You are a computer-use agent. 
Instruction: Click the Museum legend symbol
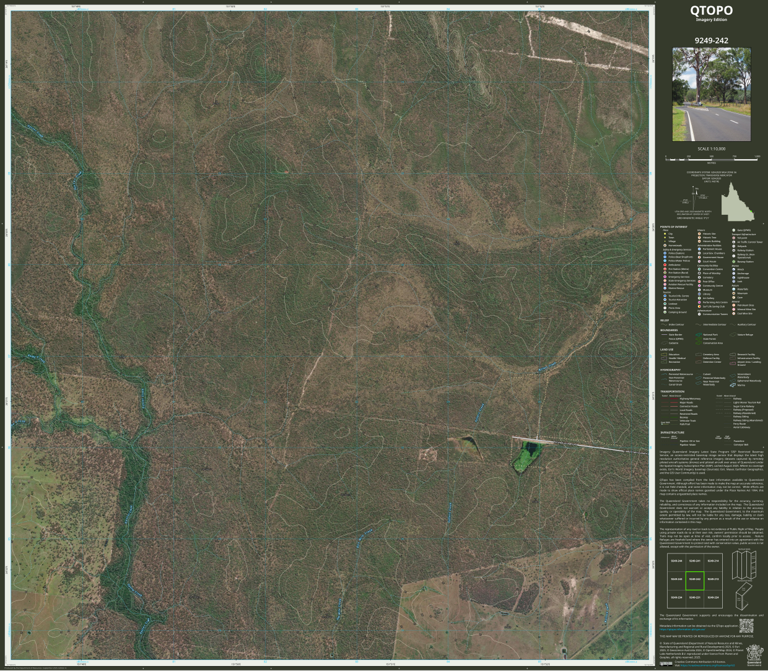coord(699,290)
